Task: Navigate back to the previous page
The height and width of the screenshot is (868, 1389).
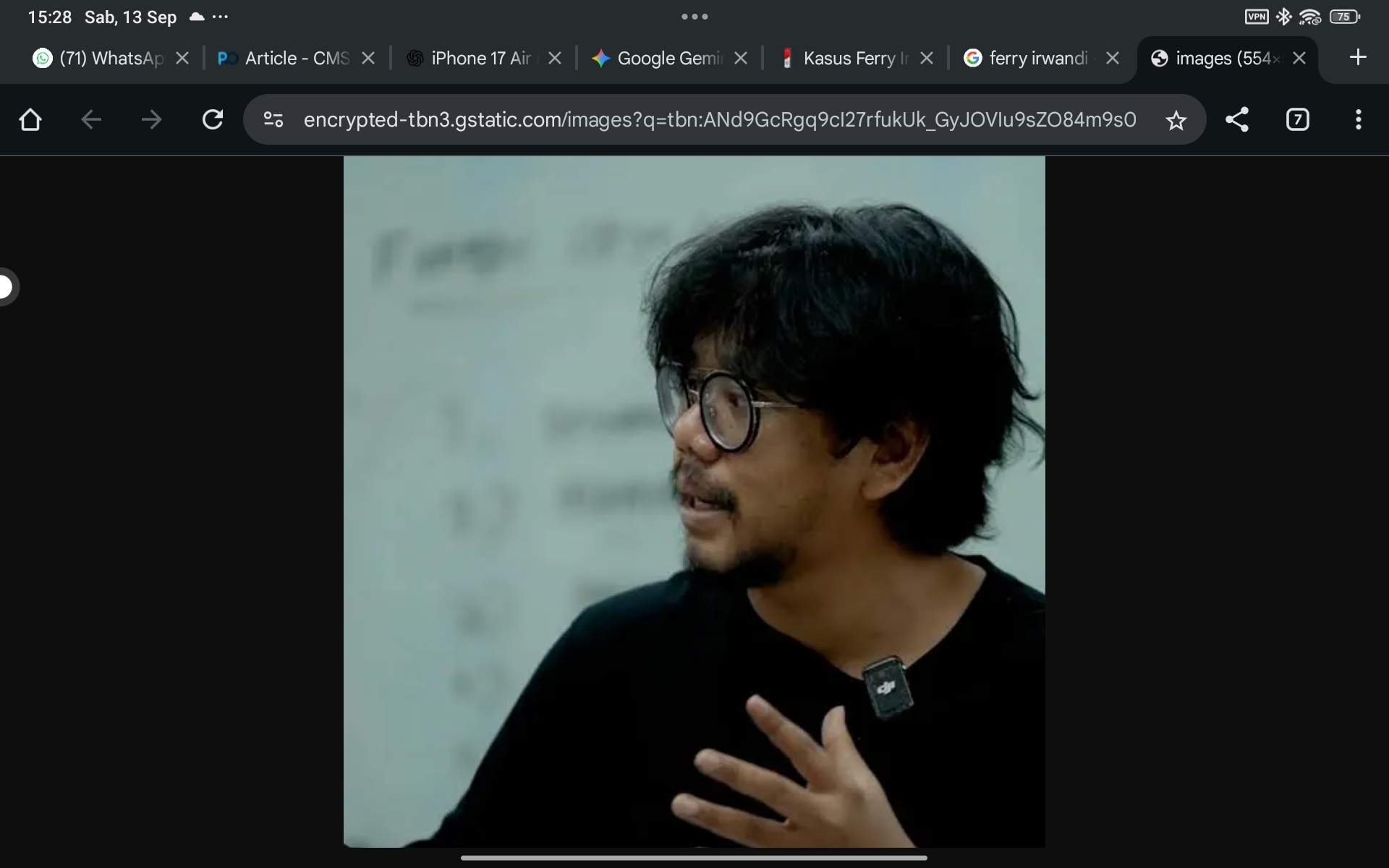Action: [91, 119]
